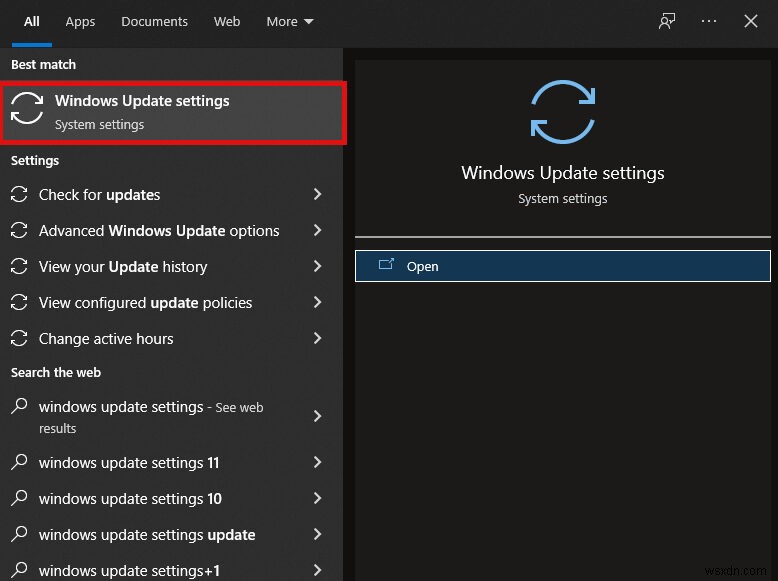This screenshot has height=581, width=778.
Task: Open Windows Update settings best match result
Action: [173, 113]
